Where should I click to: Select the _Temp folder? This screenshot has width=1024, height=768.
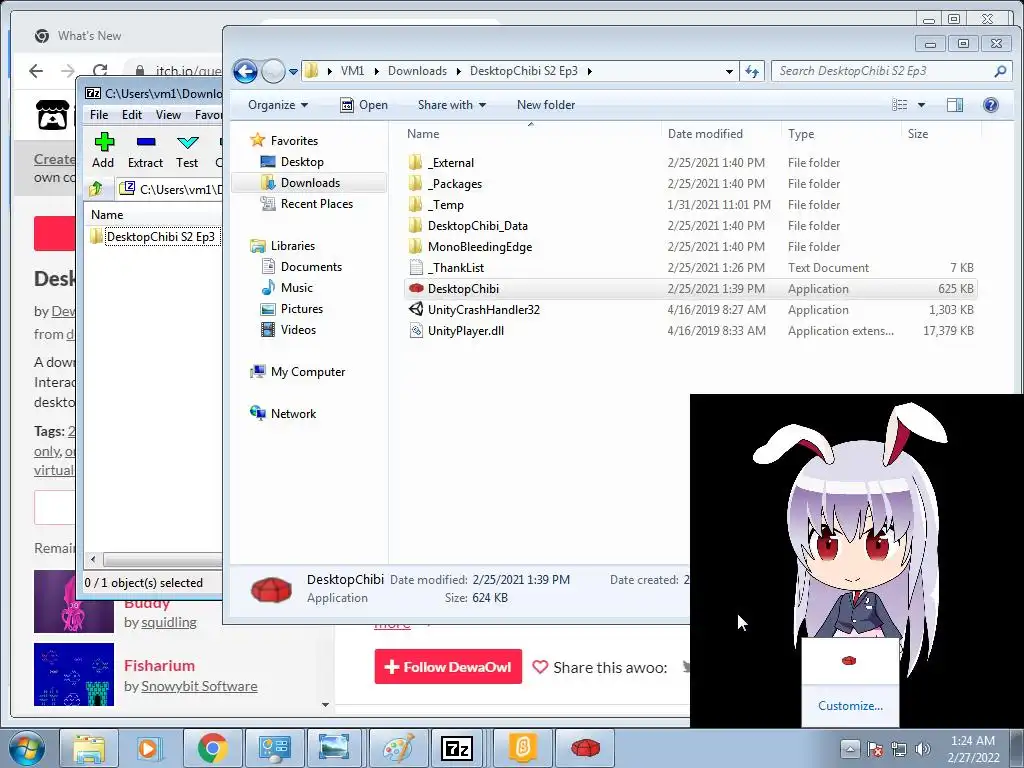pyautogui.click(x=690, y=204)
